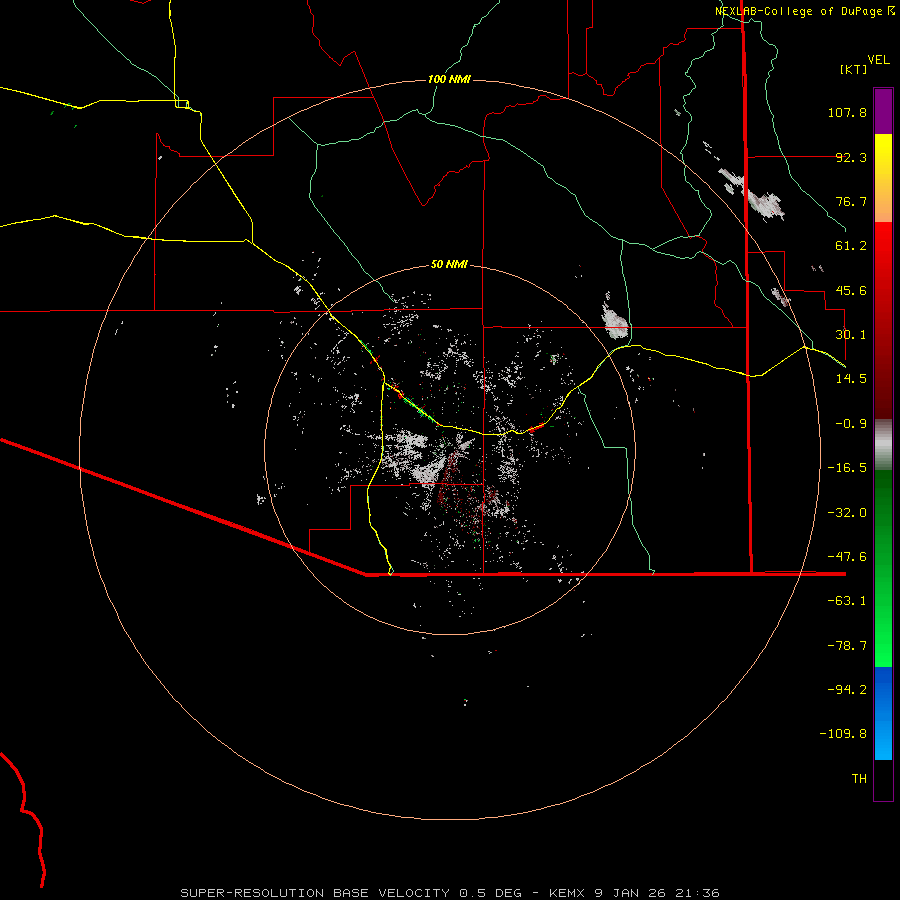The width and height of the screenshot is (900, 900).
Task: Pick the gray near-zero segment of velocity scale
Action: click(x=883, y=444)
